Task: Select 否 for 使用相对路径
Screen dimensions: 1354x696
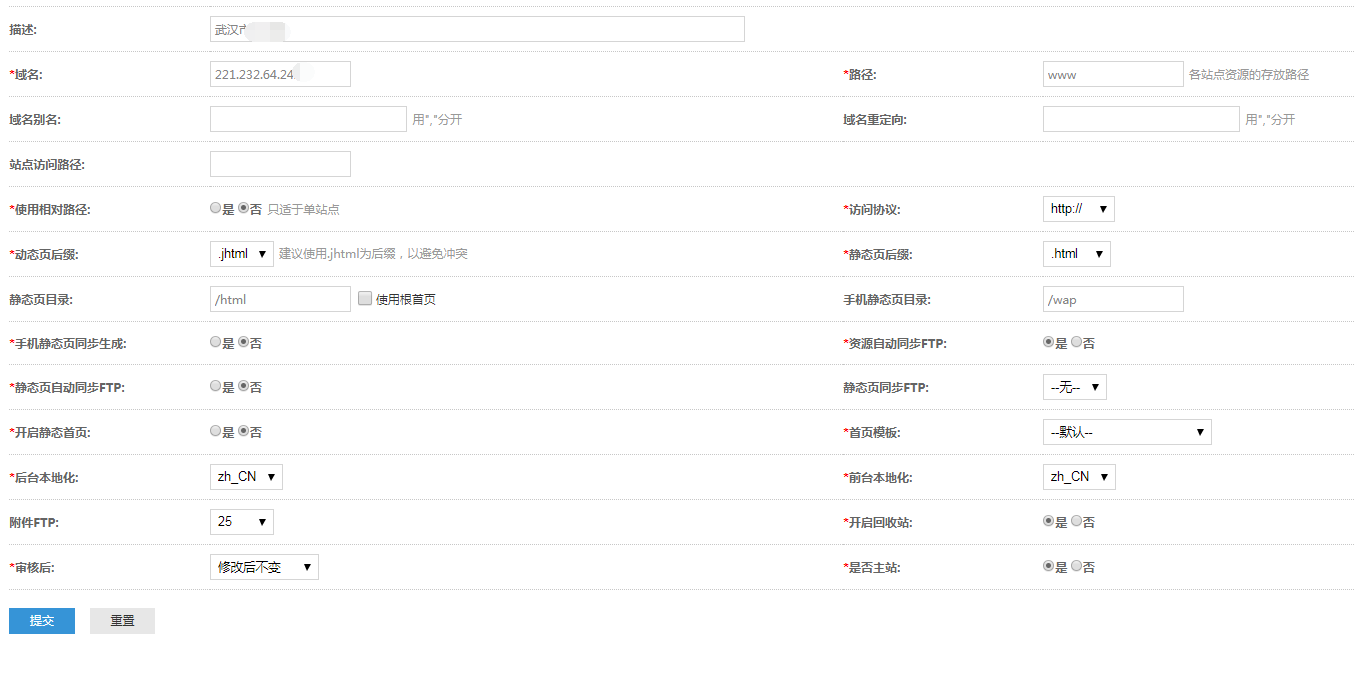Action: [243, 209]
